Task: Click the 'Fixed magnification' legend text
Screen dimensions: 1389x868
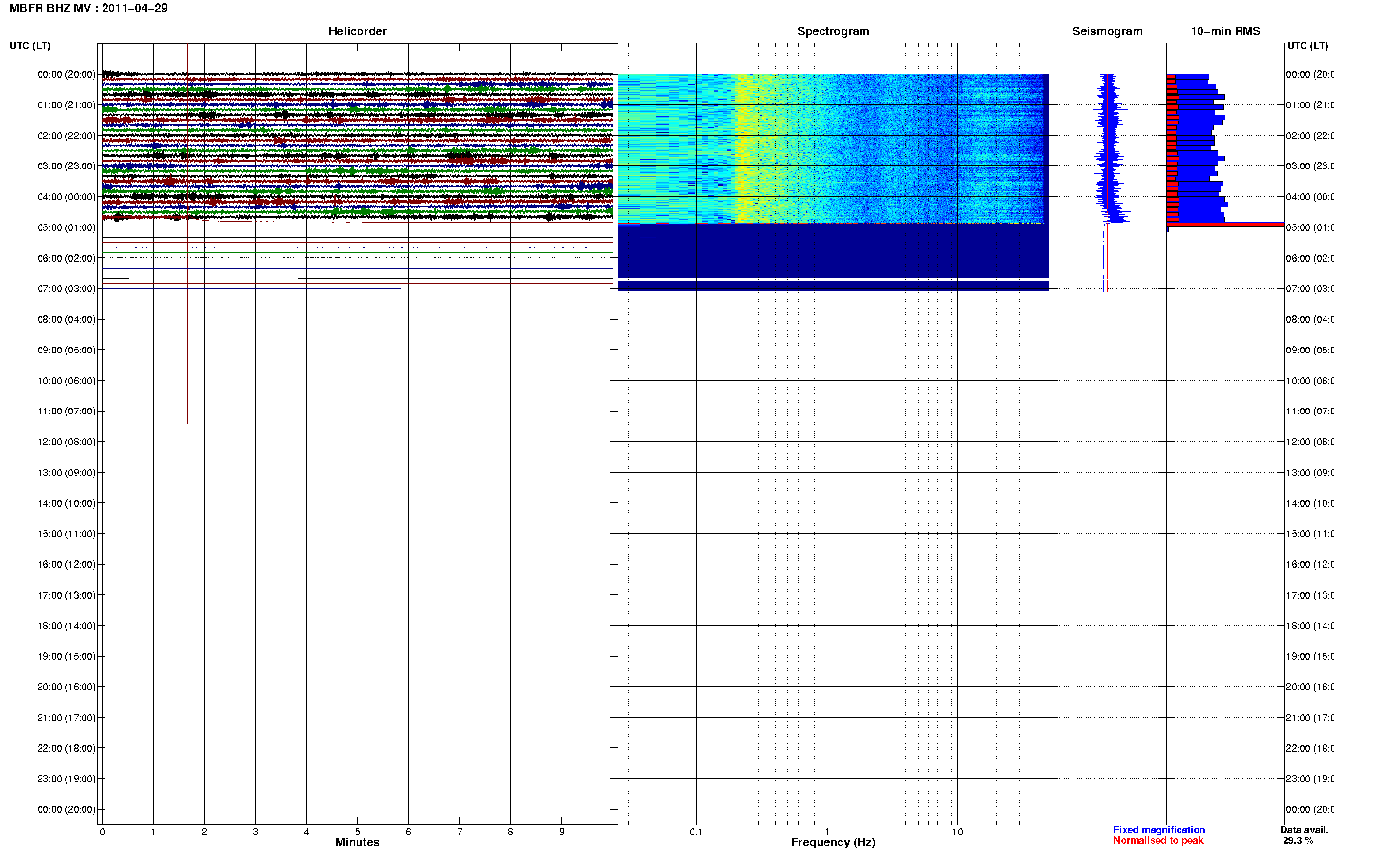Action: pyautogui.click(x=1159, y=830)
